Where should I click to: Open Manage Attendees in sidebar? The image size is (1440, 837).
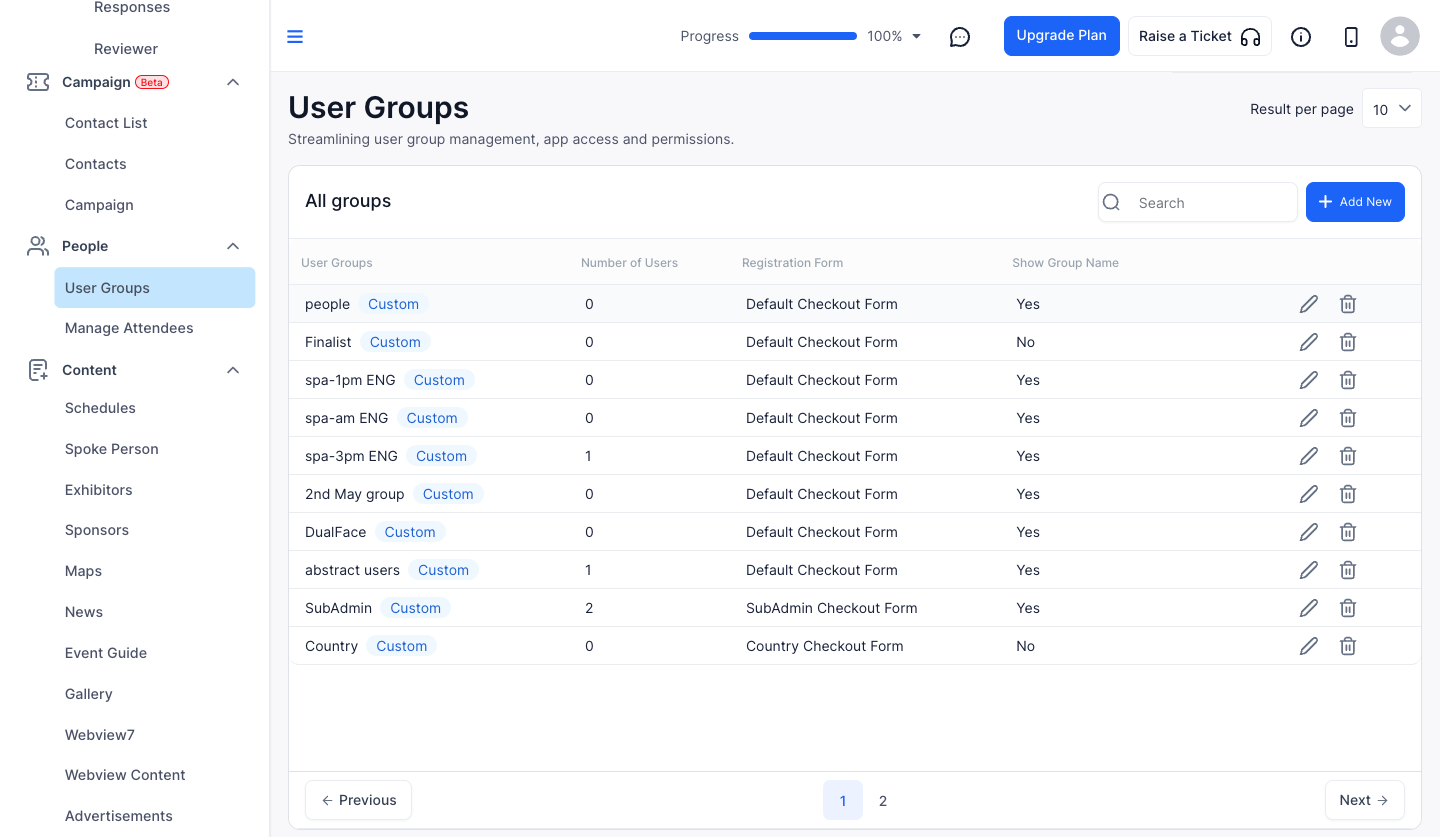click(129, 328)
